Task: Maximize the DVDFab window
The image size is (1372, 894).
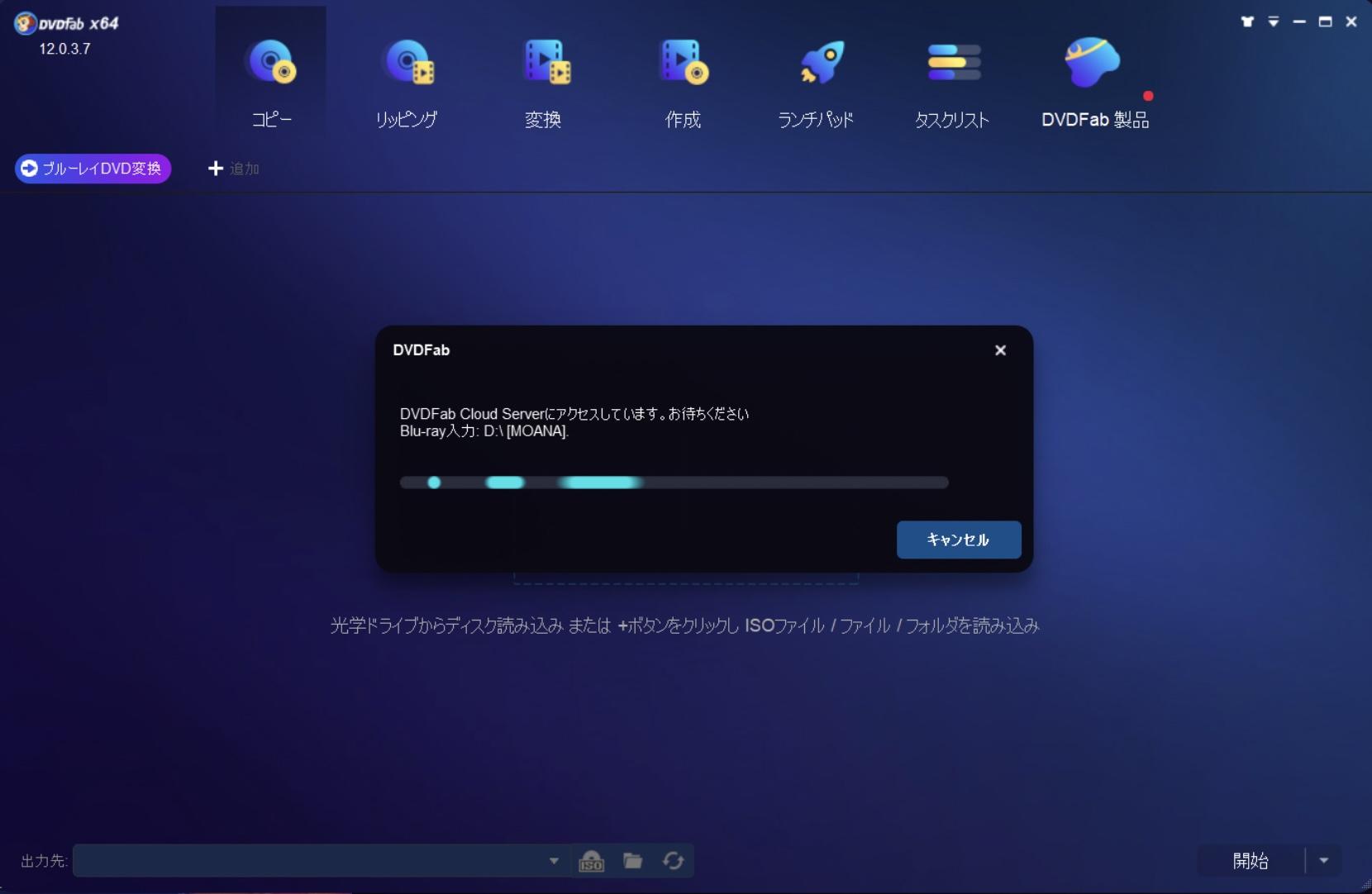Action: click(x=1325, y=21)
